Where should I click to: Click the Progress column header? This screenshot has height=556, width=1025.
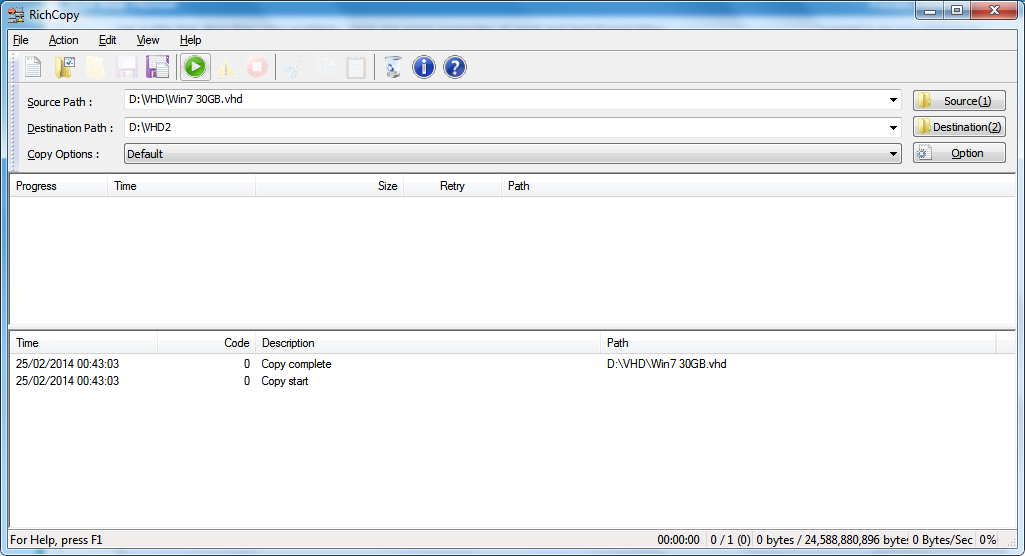pyautogui.click(x=58, y=186)
